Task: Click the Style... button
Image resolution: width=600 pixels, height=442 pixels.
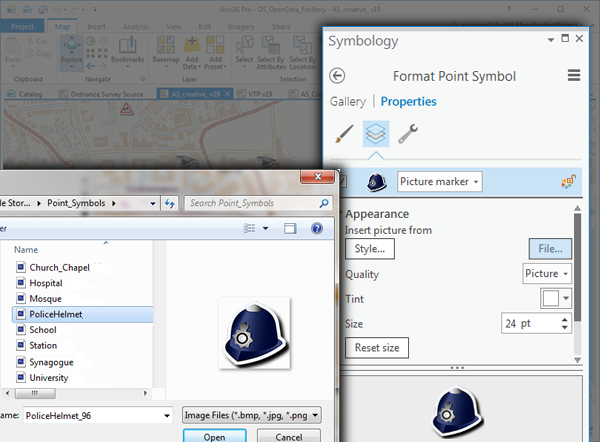Action: click(370, 249)
